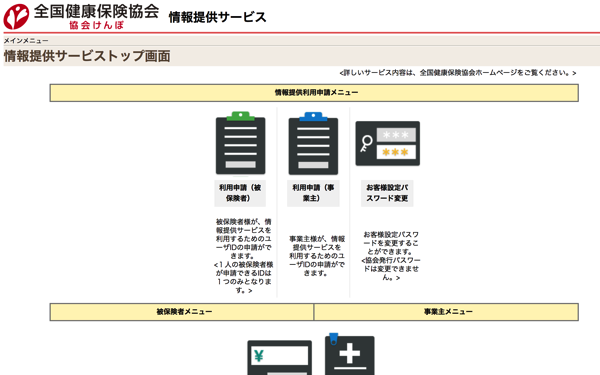Click the メインメニュー breadcrumb
Viewport: 600px width, 375px height.
click(x=26, y=41)
